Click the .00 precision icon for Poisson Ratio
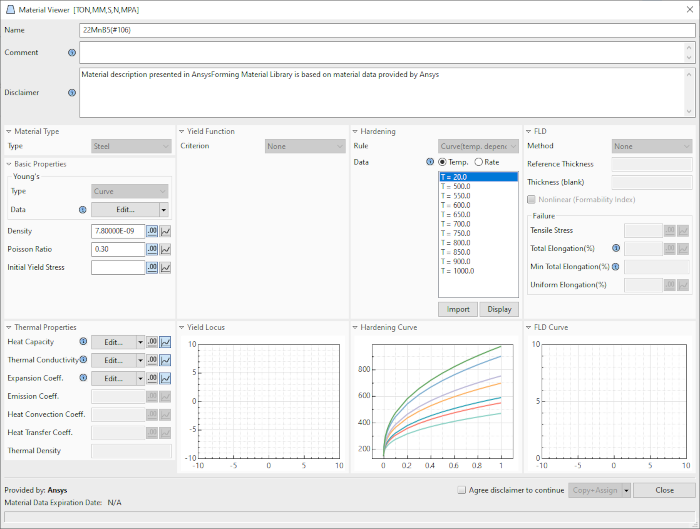Image resolution: width=700 pixels, height=529 pixels. coord(152,249)
